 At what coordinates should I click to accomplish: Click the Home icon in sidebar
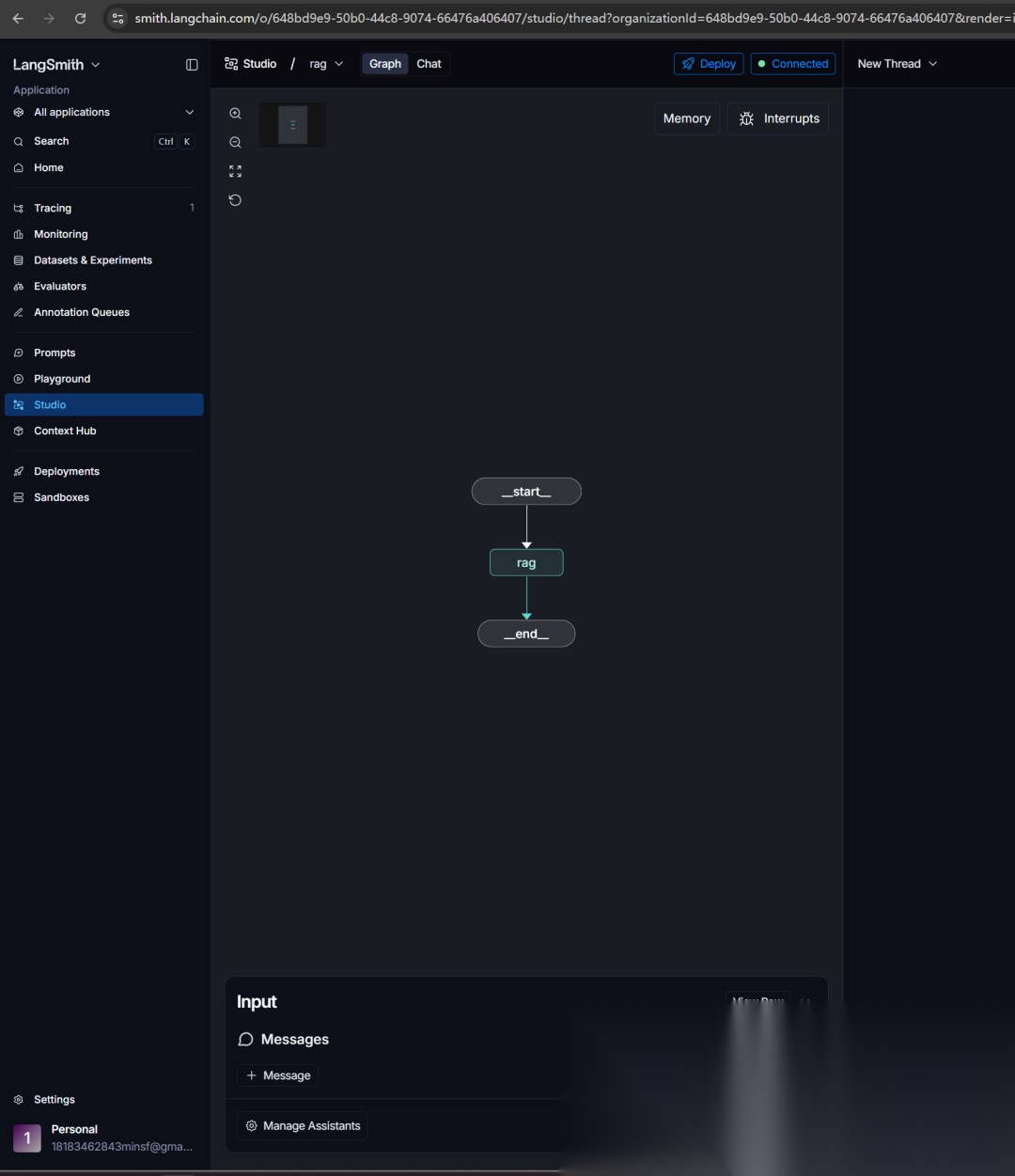point(19,167)
